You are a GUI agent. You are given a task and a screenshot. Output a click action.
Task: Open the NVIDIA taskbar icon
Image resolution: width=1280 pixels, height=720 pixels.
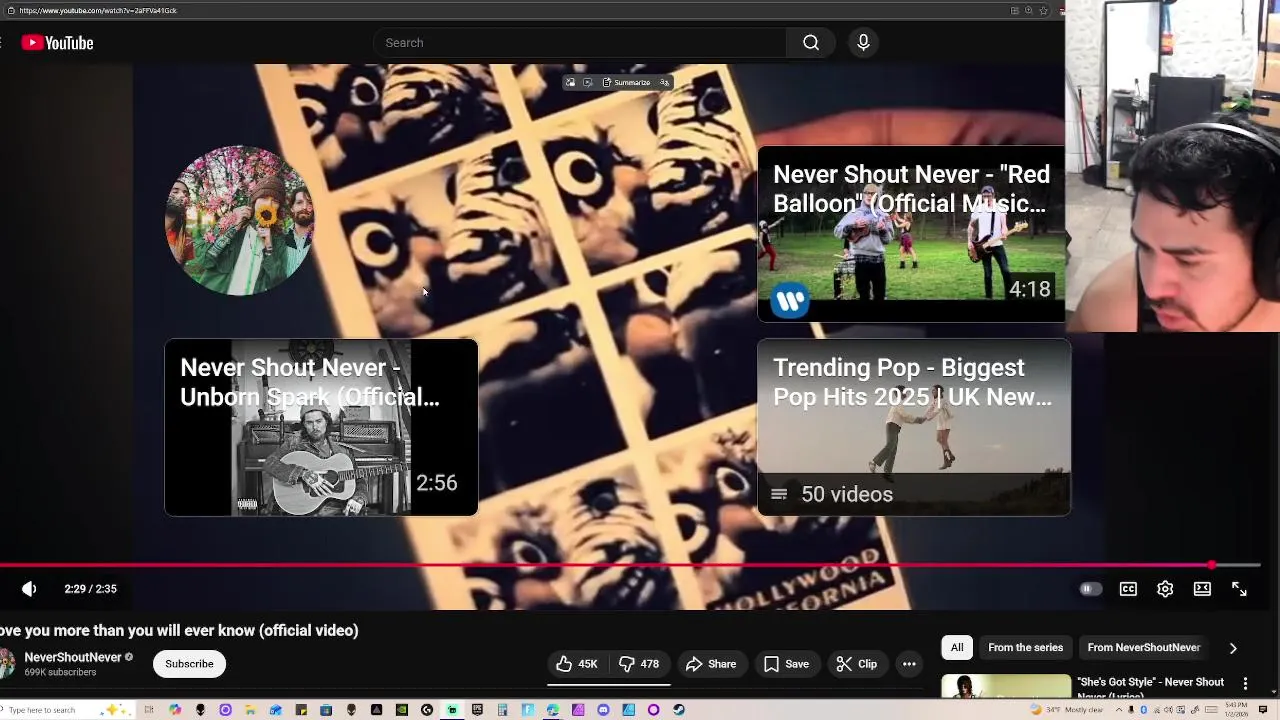(402, 710)
